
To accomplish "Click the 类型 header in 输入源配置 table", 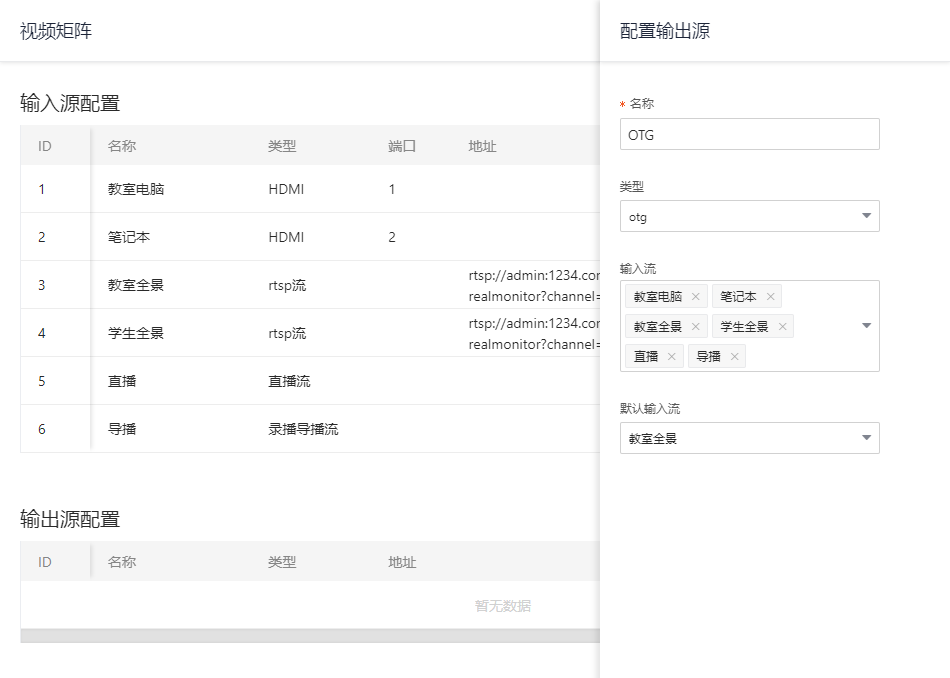I will pyautogui.click(x=282, y=146).
